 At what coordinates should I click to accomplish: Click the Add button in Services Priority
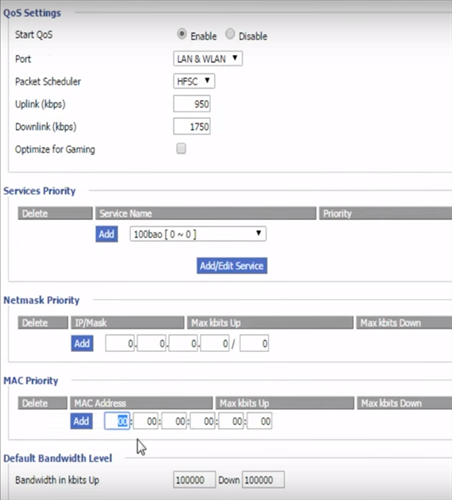pos(107,234)
